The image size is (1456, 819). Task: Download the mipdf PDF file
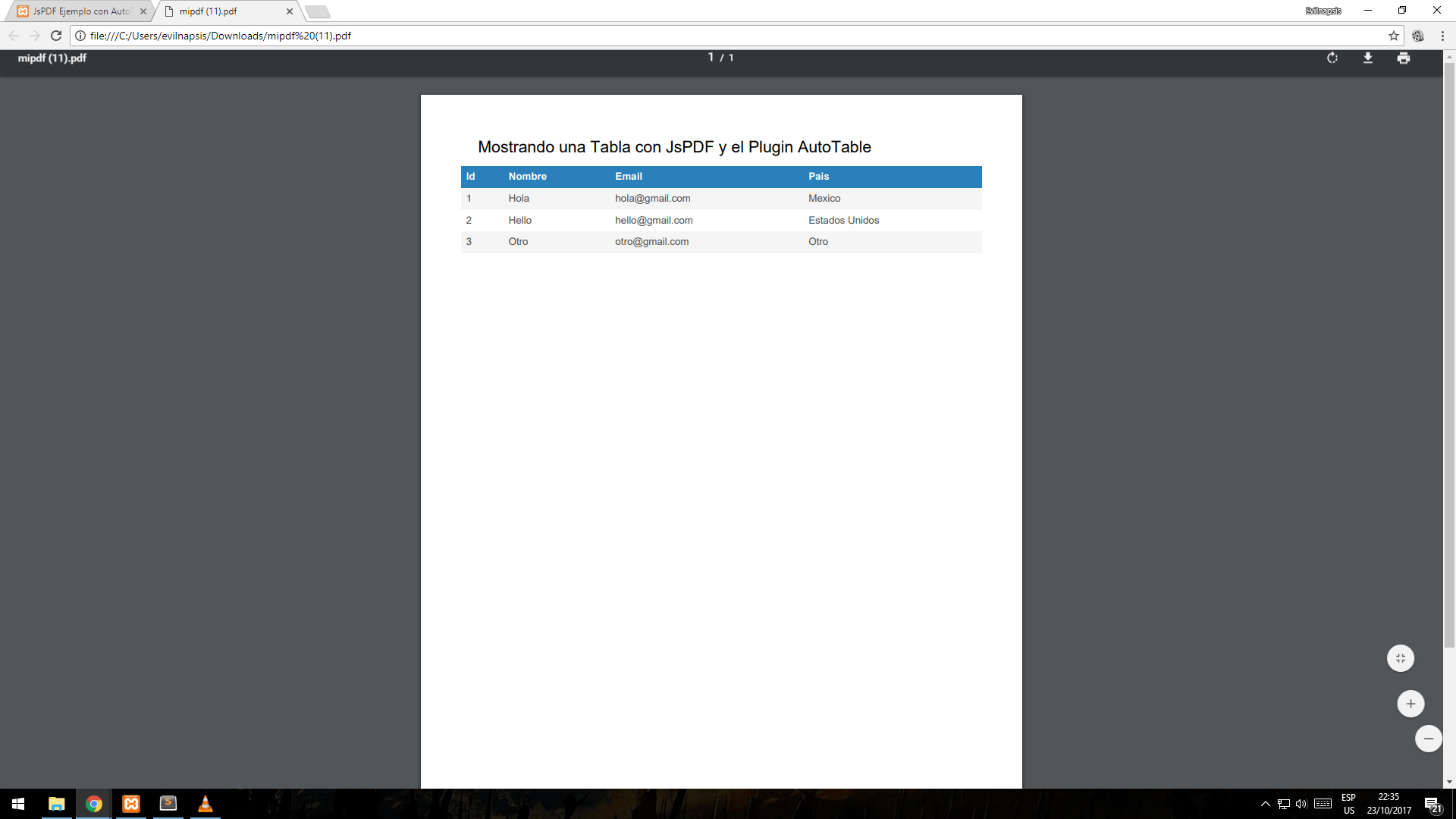1368,58
